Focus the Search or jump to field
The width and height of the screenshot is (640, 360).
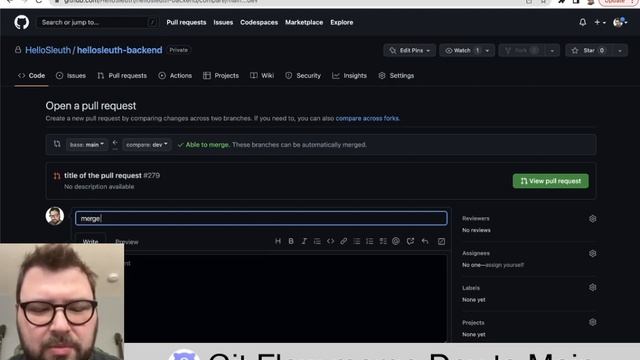tap(97, 22)
